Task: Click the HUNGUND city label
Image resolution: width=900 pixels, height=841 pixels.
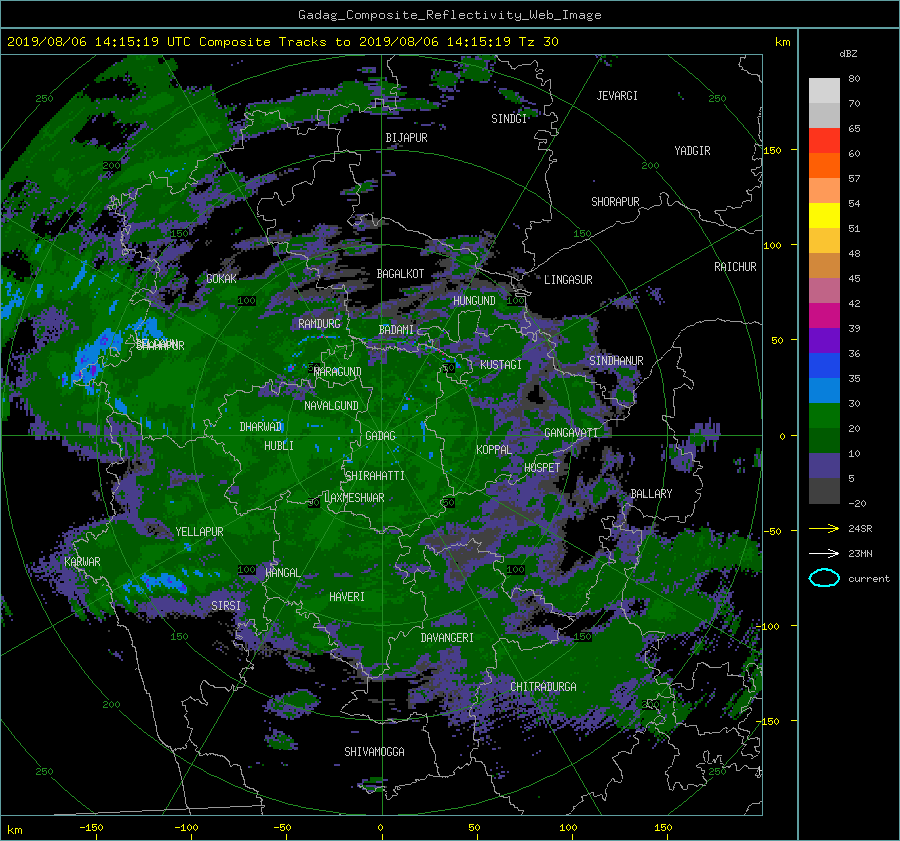Action: [x=474, y=301]
